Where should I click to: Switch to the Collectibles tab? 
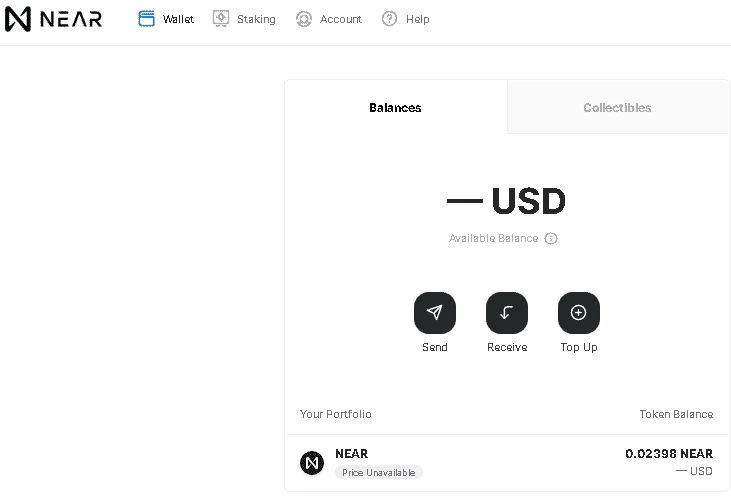coord(617,107)
